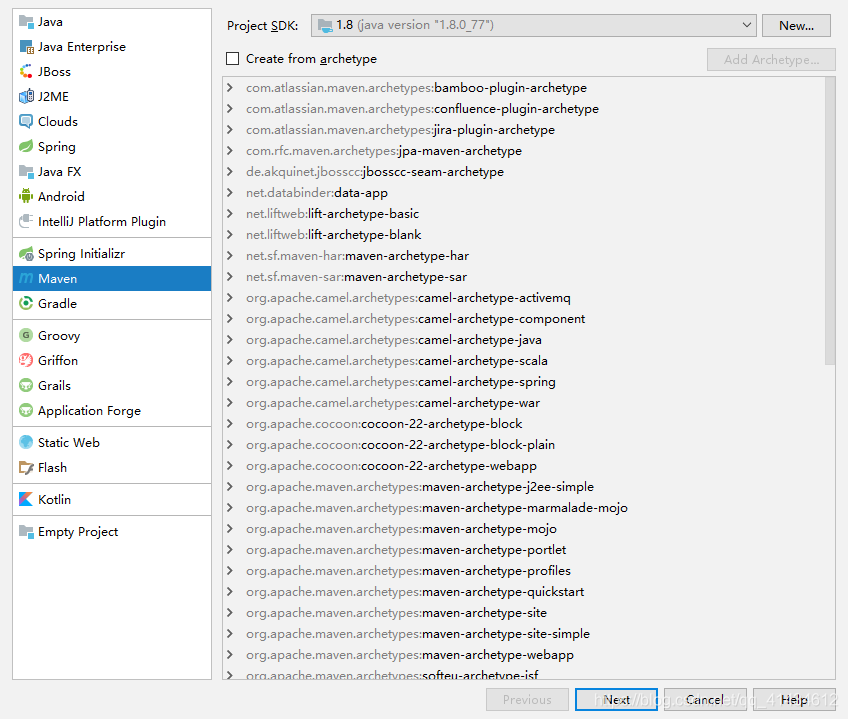Select the Spring Initializr icon
Viewport: 848px width, 719px height.
tap(26, 253)
